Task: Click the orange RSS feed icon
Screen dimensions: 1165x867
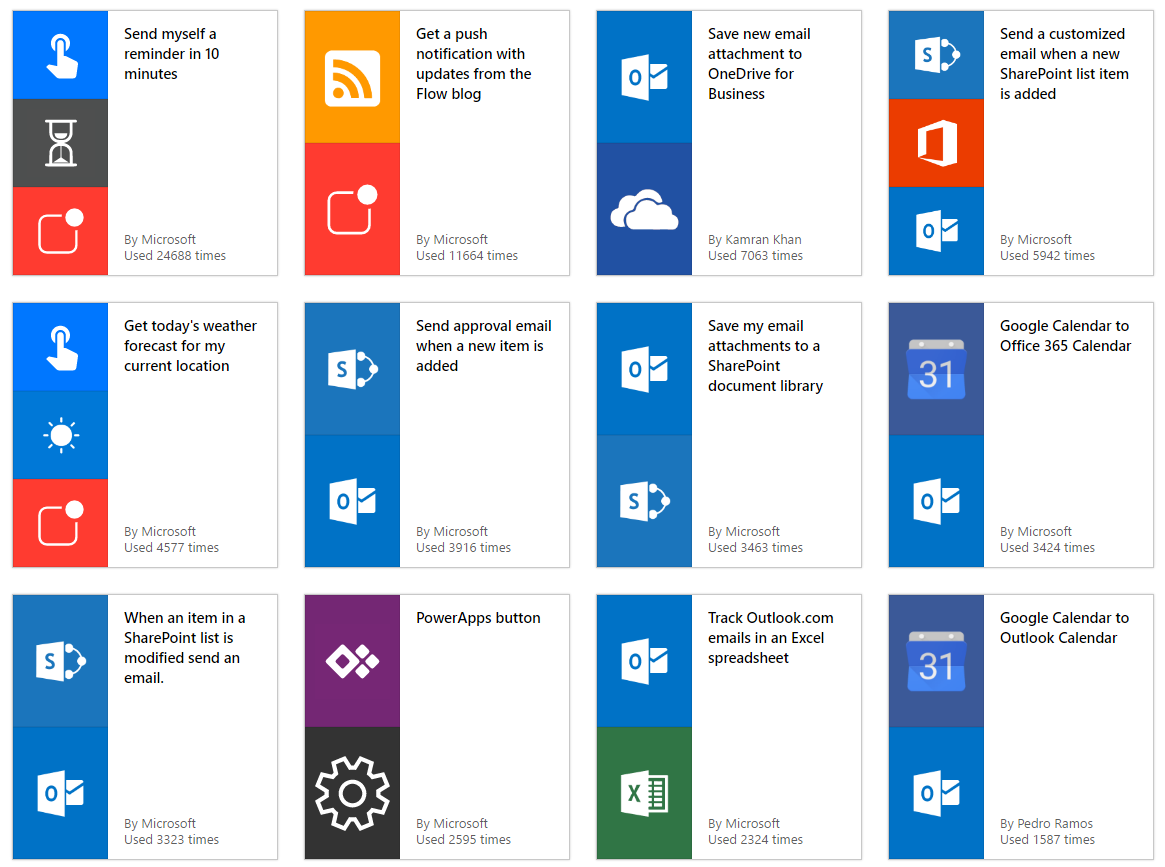Action: (352, 77)
